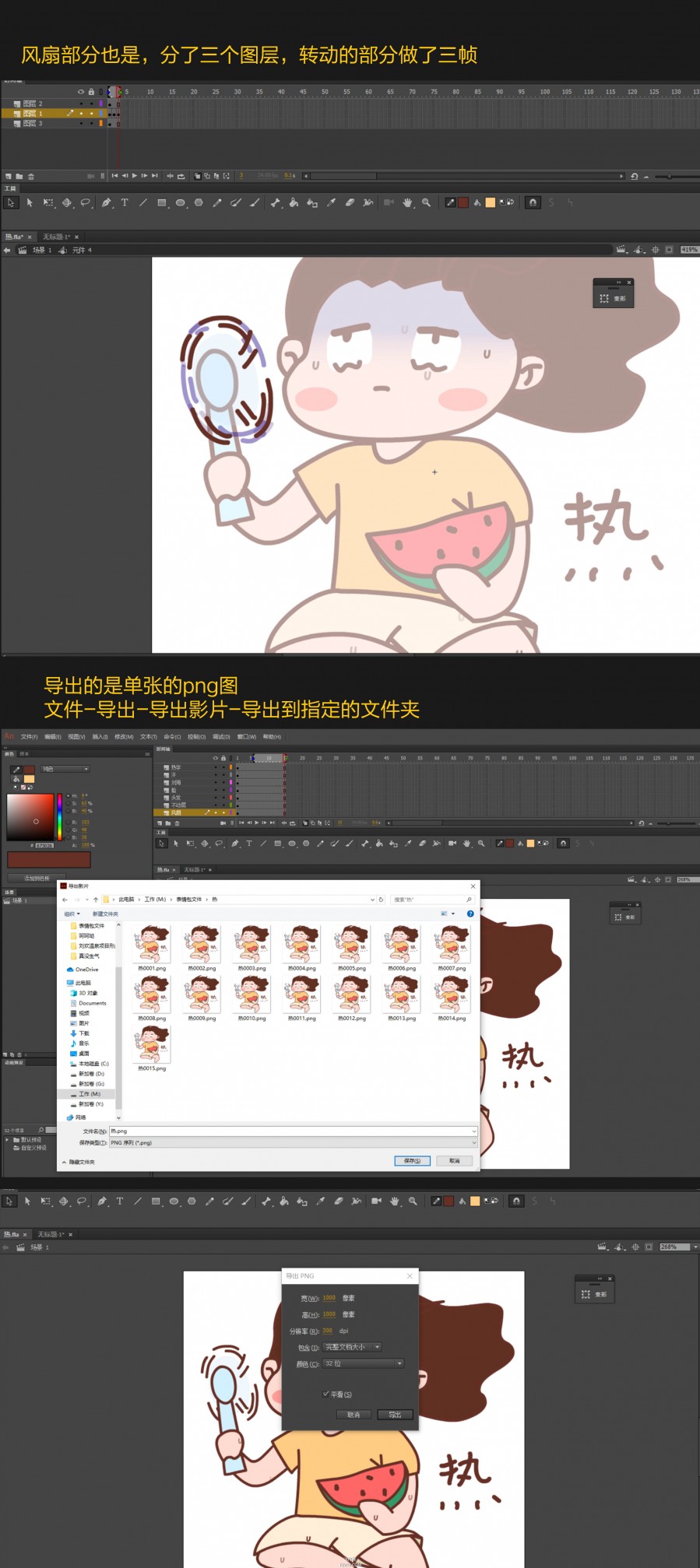Select the Hand tool in top toolbar
The width and height of the screenshot is (700, 1568).
pos(407,202)
